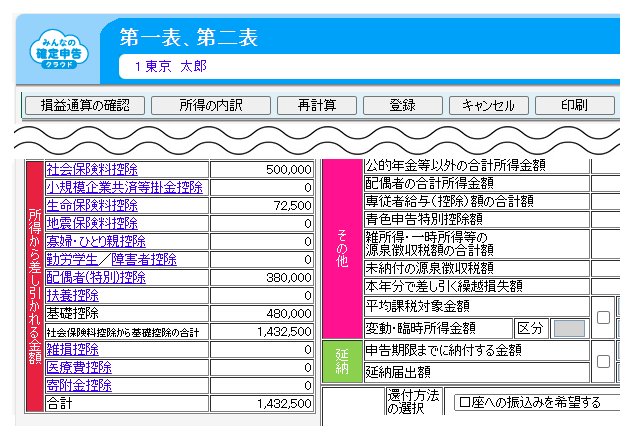
Task: Click 変動・臨時所得金額 label
Action: tap(420, 328)
